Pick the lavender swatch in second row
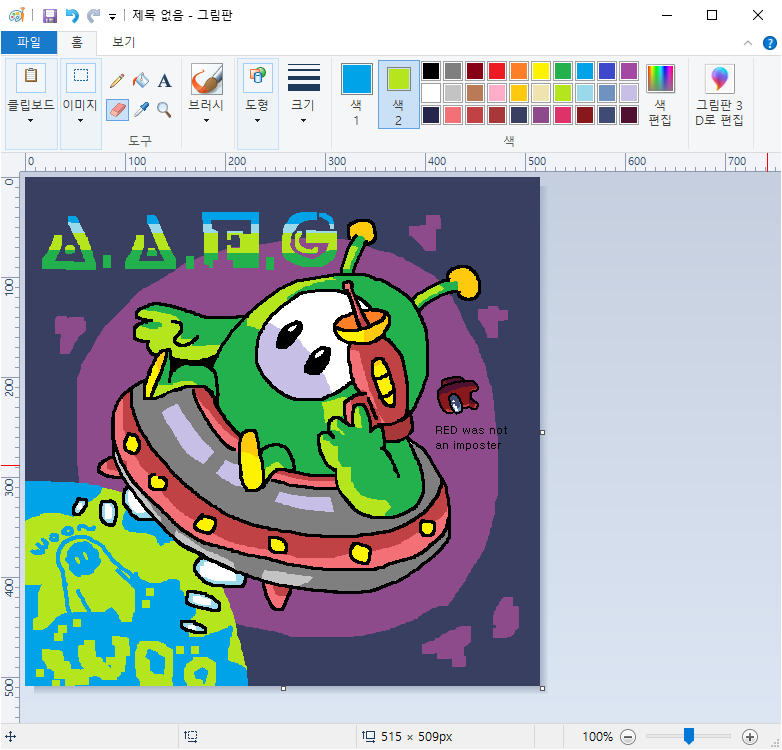 629,93
